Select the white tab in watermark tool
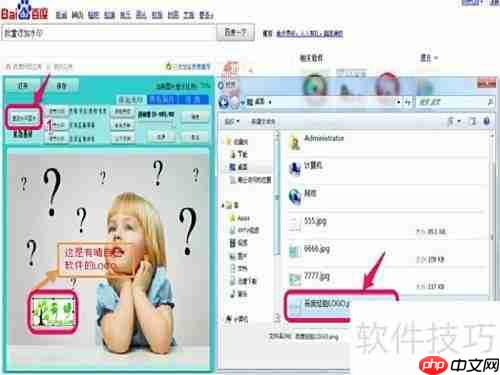The image size is (500, 375). 131,99
